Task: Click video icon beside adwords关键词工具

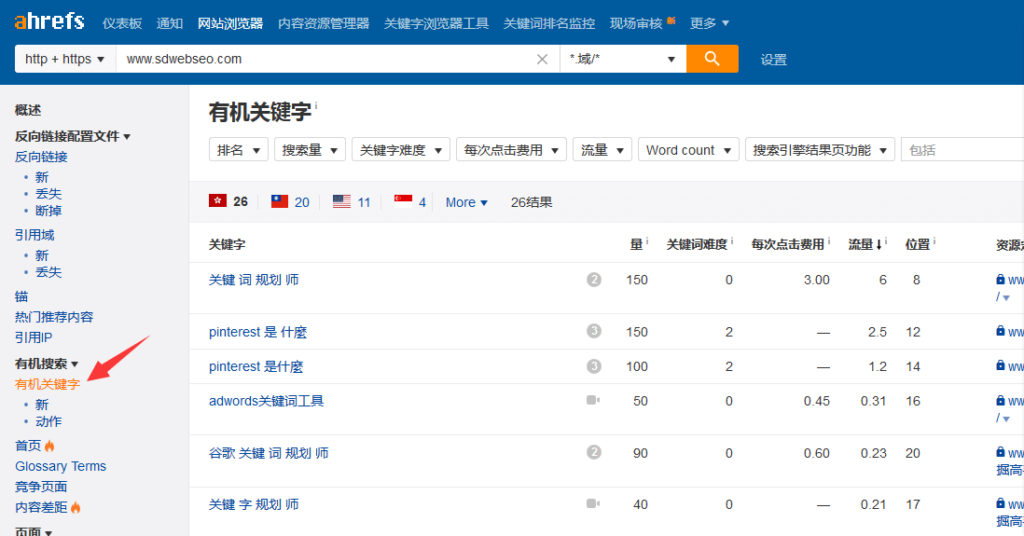Action: click(594, 401)
